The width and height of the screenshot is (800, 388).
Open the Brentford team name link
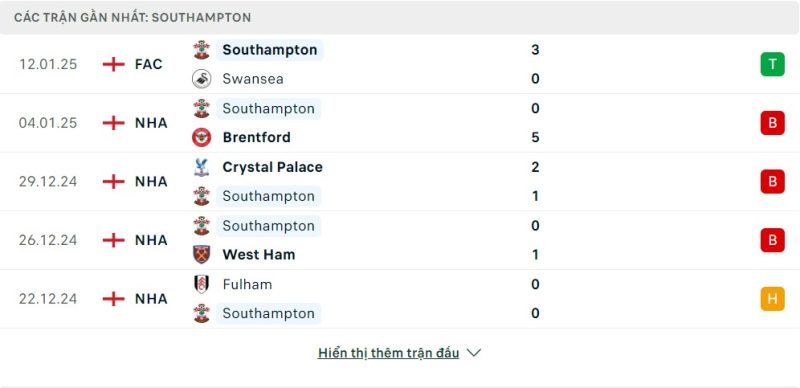[257, 137]
